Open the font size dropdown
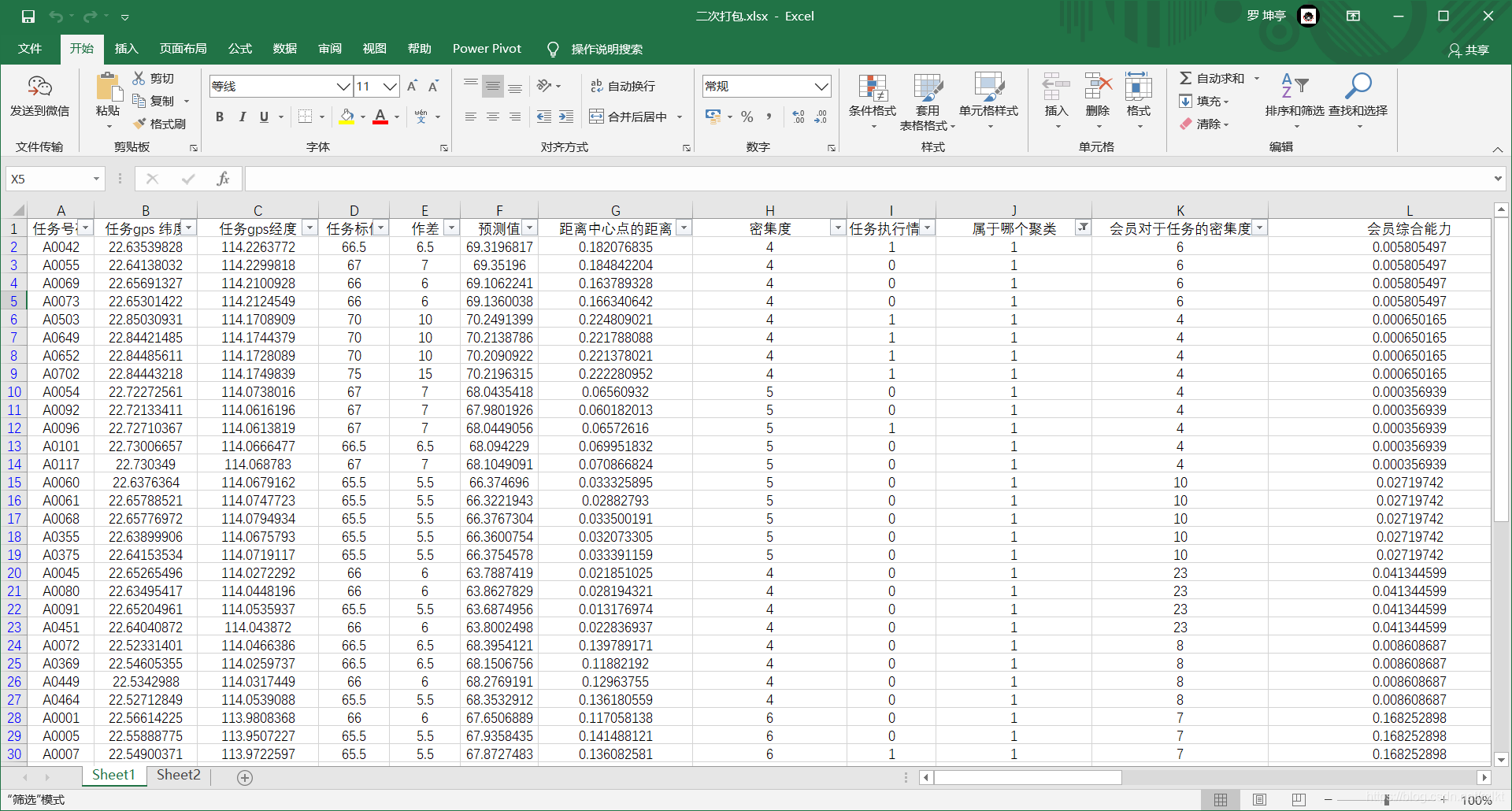 (390, 86)
